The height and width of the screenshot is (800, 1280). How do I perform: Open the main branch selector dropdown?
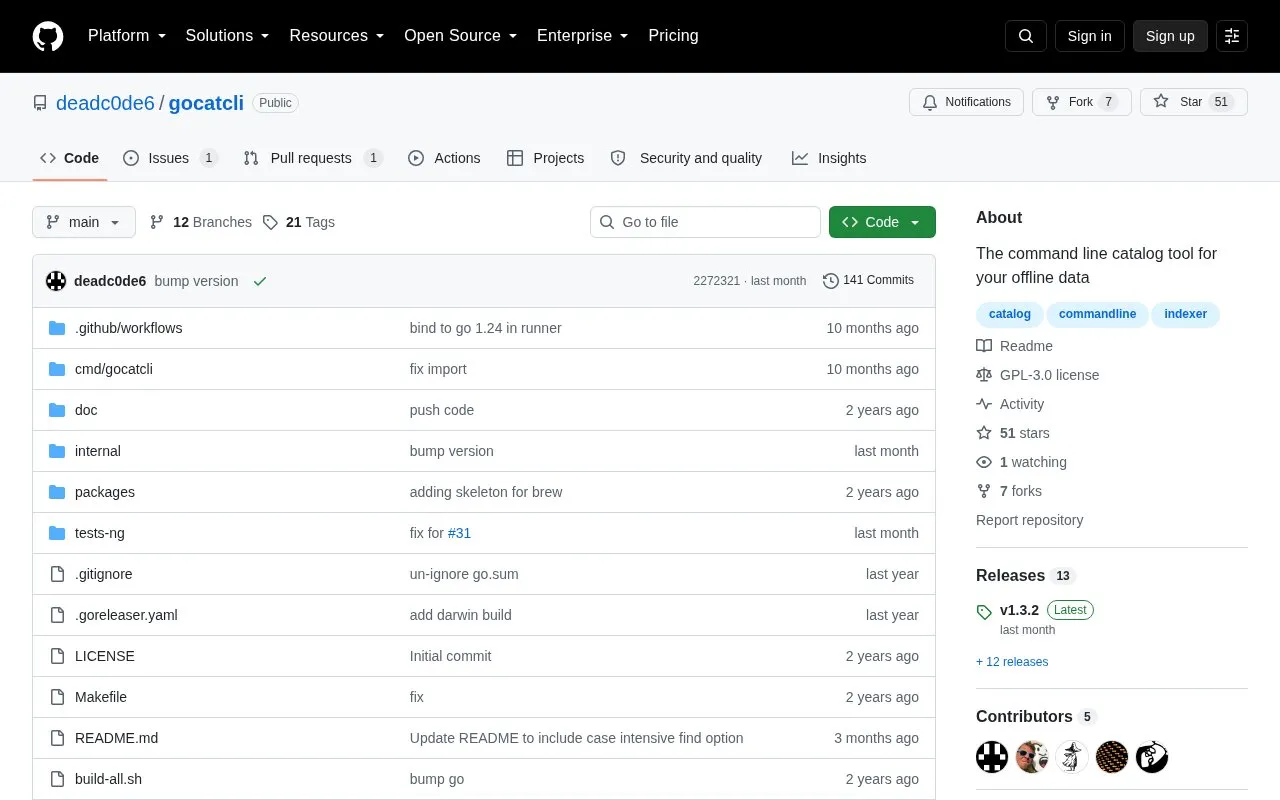click(x=84, y=222)
